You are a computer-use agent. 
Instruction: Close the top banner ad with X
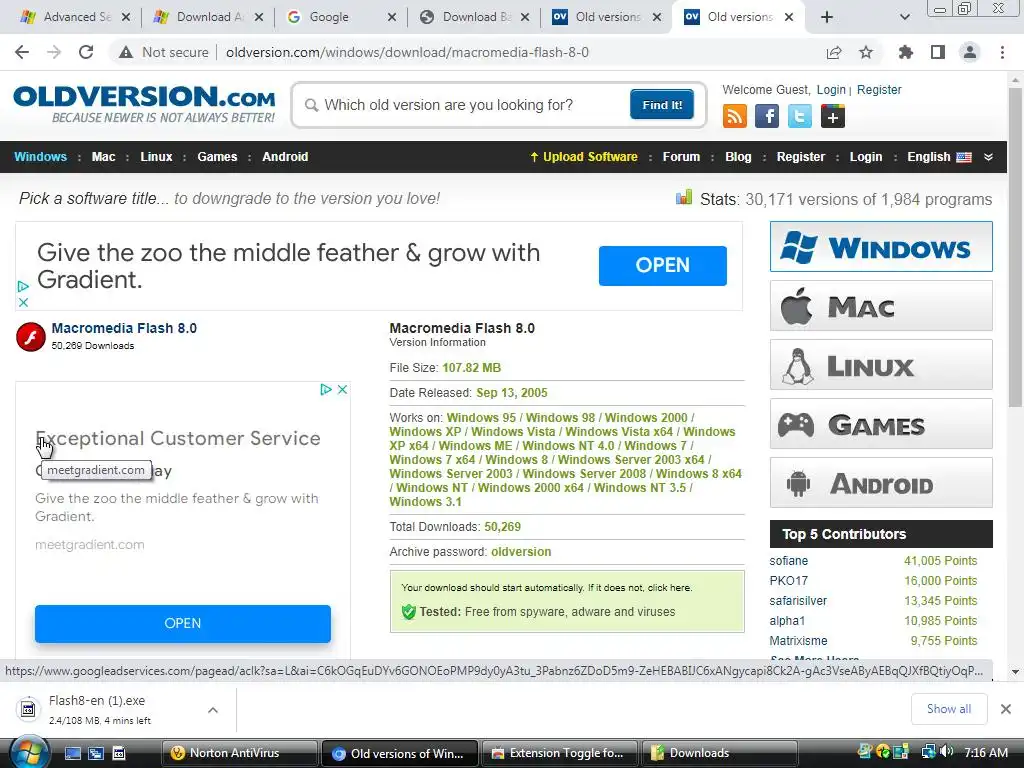[23, 302]
